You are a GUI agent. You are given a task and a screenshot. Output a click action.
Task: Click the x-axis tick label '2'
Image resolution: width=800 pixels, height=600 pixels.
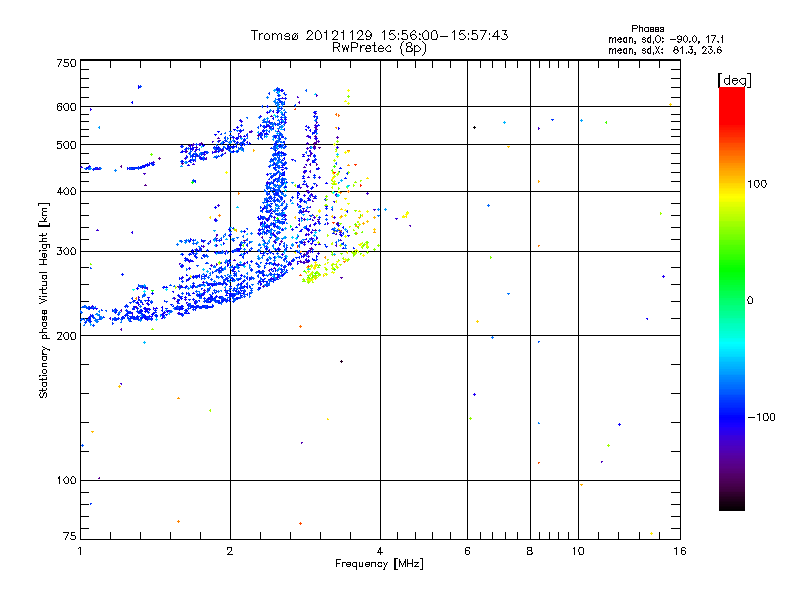(230, 551)
